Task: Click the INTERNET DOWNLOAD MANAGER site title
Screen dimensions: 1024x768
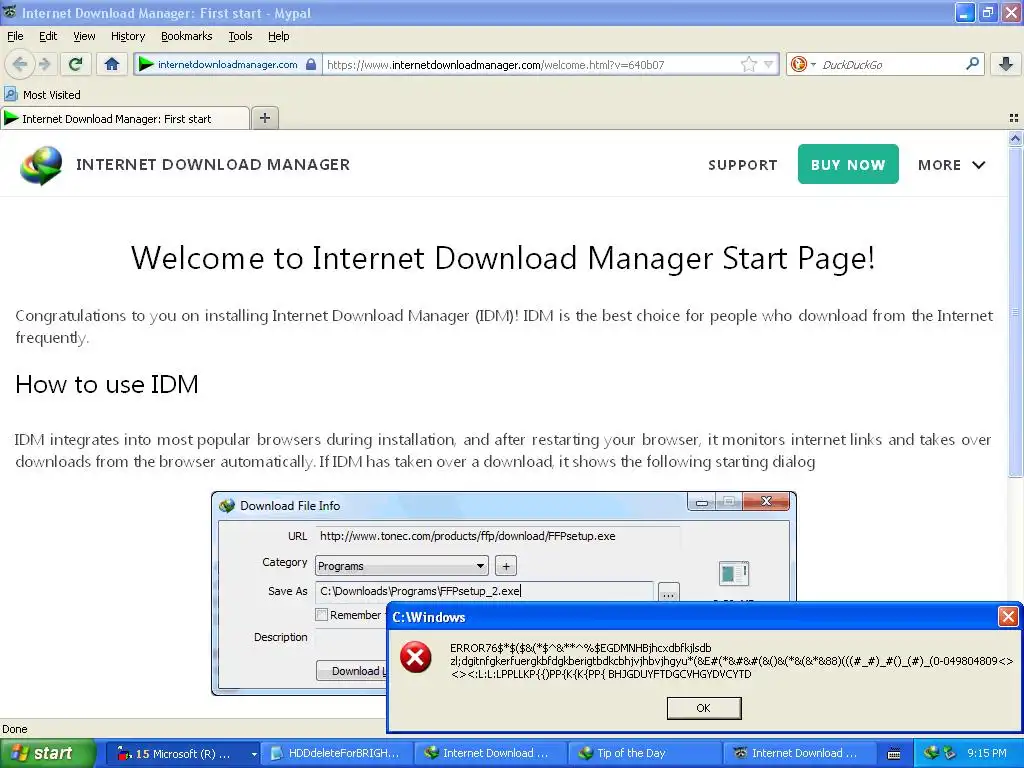Action: point(213,165)
